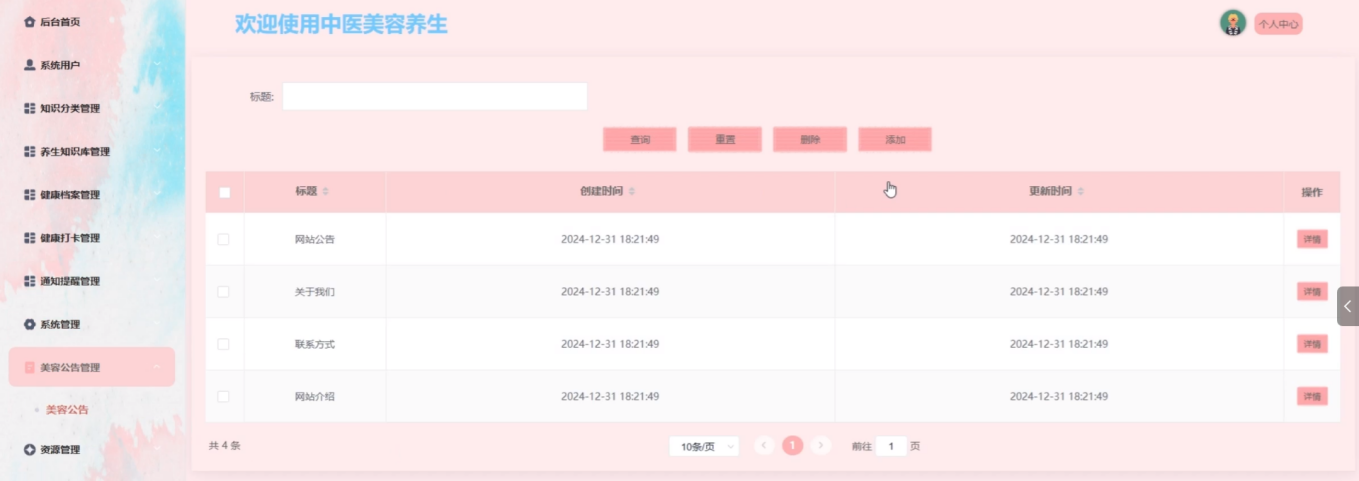1359x481 pixels.
Task: Expand 系统管理 menu
Action: point(92,324)
